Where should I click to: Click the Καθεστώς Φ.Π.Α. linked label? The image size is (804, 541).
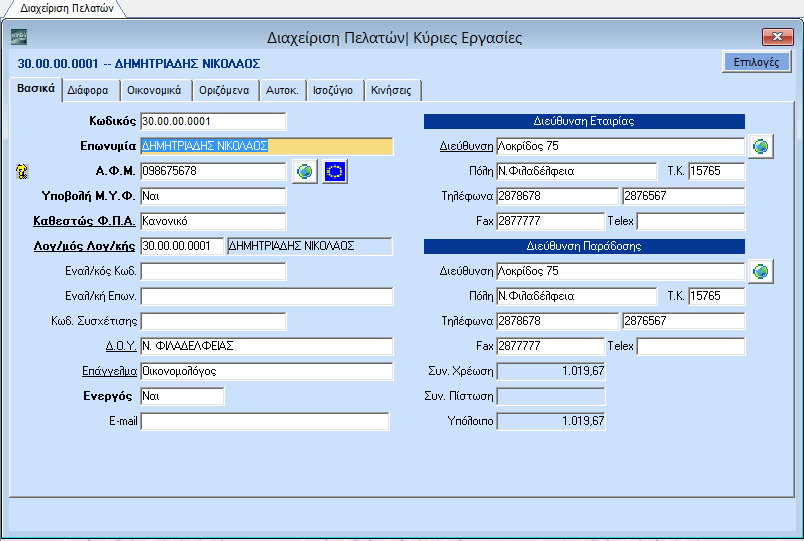[84, 221]
